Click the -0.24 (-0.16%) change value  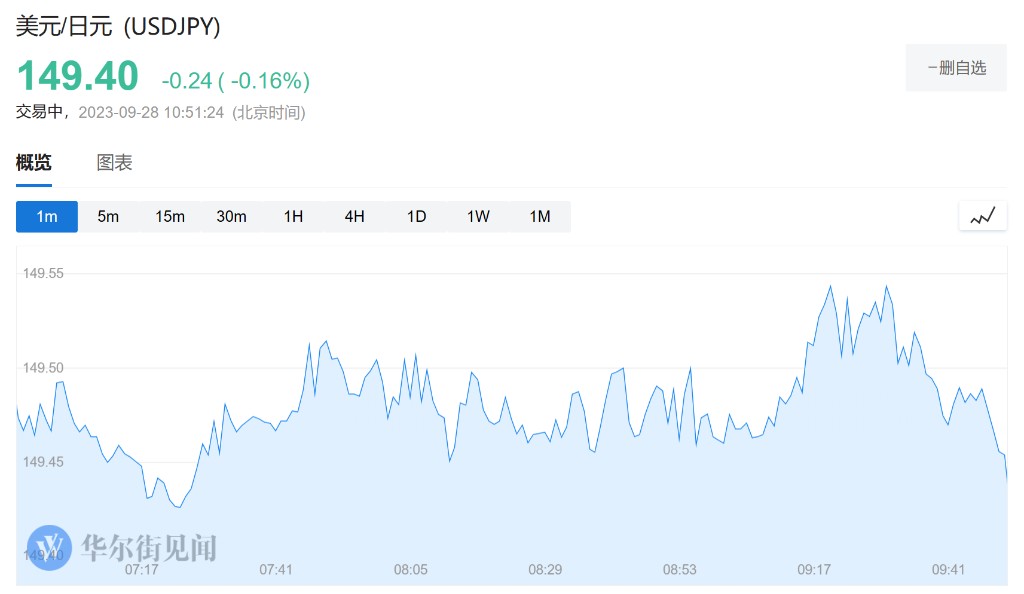[236, 80]
